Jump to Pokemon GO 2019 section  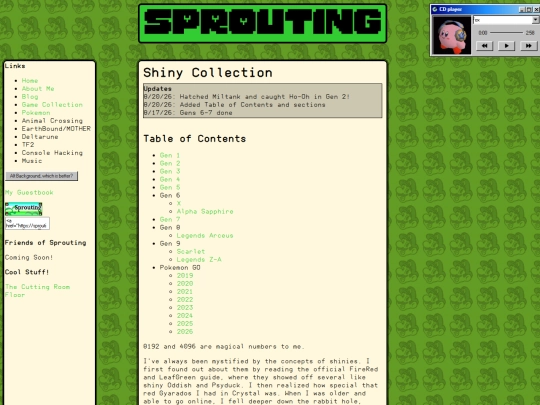click(185, 276)
